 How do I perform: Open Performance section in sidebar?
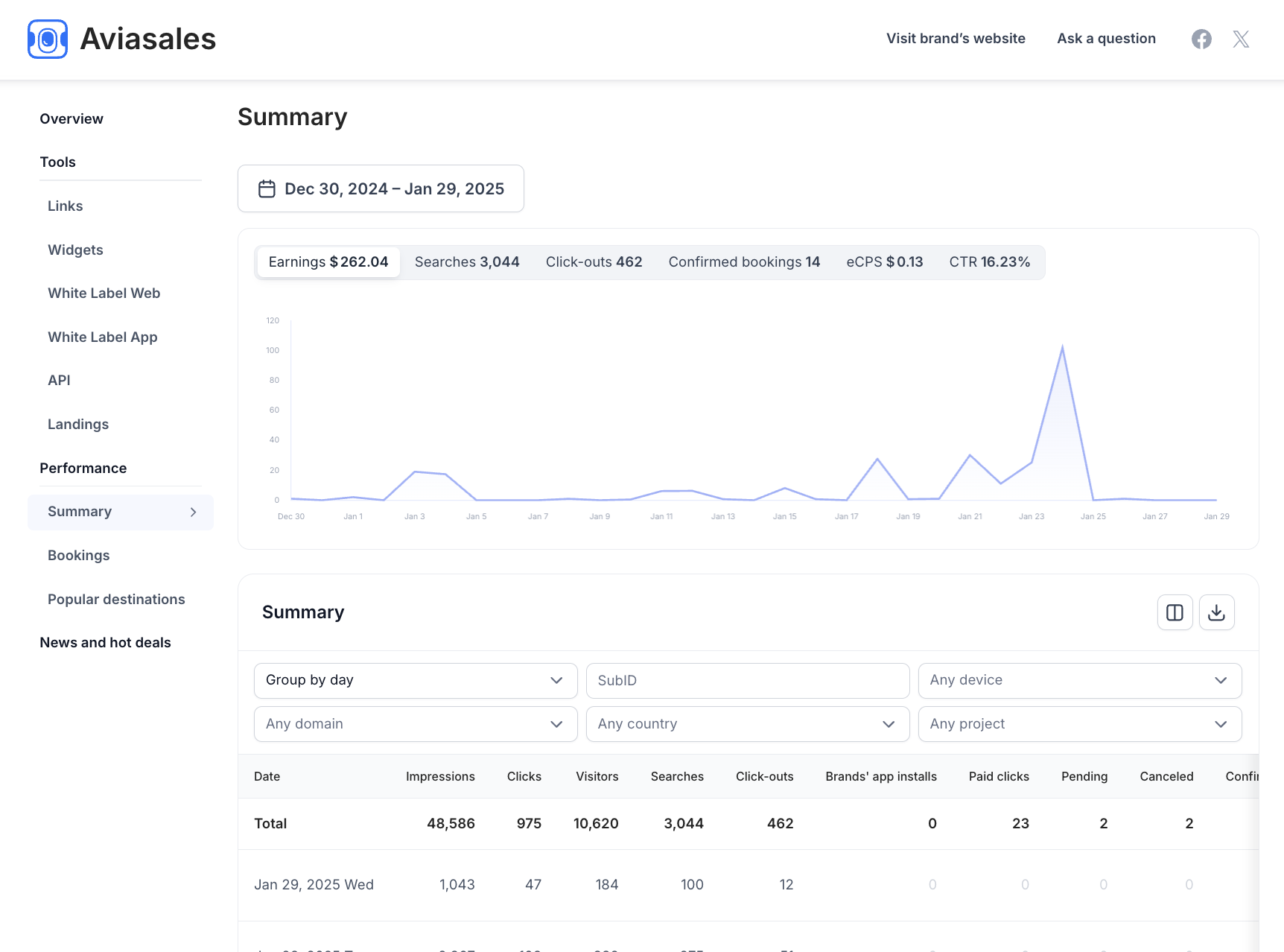83,469
